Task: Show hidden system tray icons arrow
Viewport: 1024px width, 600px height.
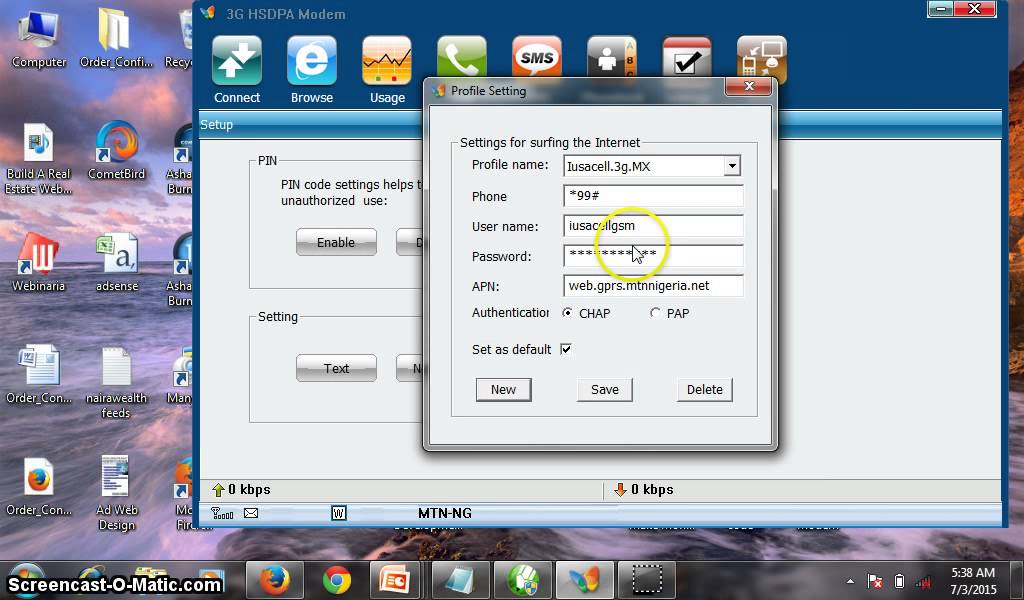Action: 850,581
